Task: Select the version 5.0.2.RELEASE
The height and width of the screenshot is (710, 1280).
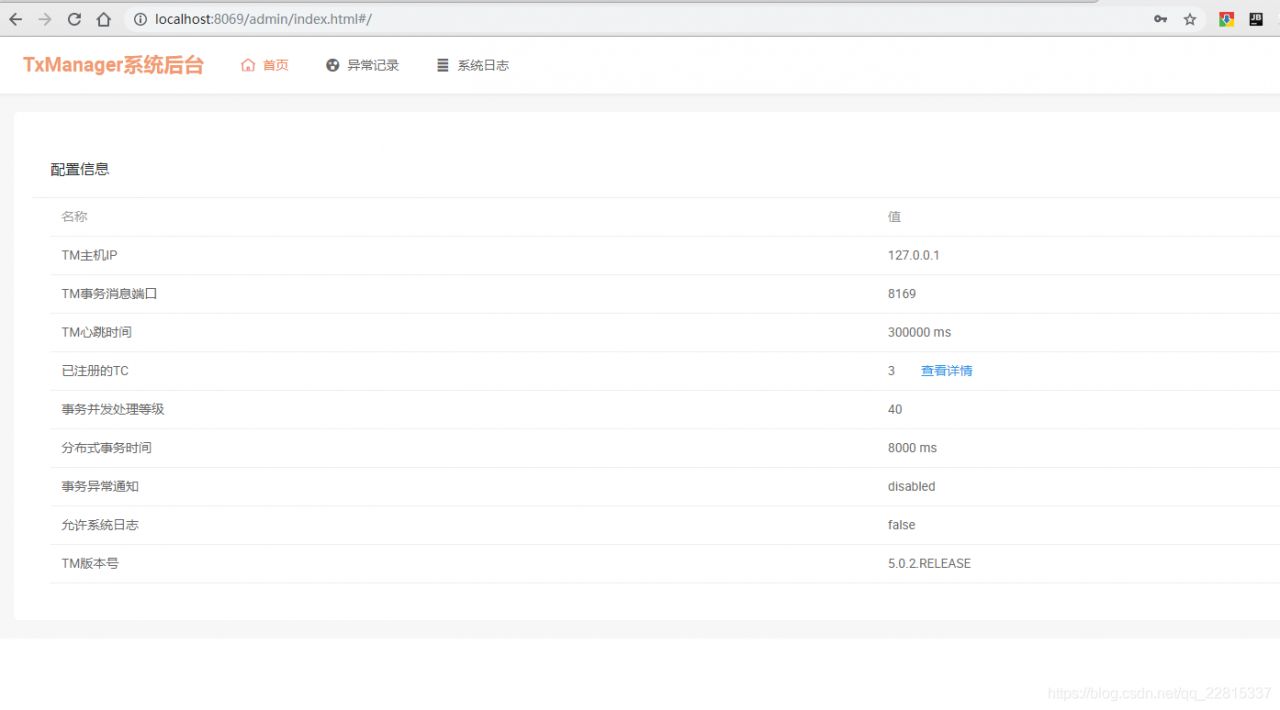Action: click(x=930, y=563)
